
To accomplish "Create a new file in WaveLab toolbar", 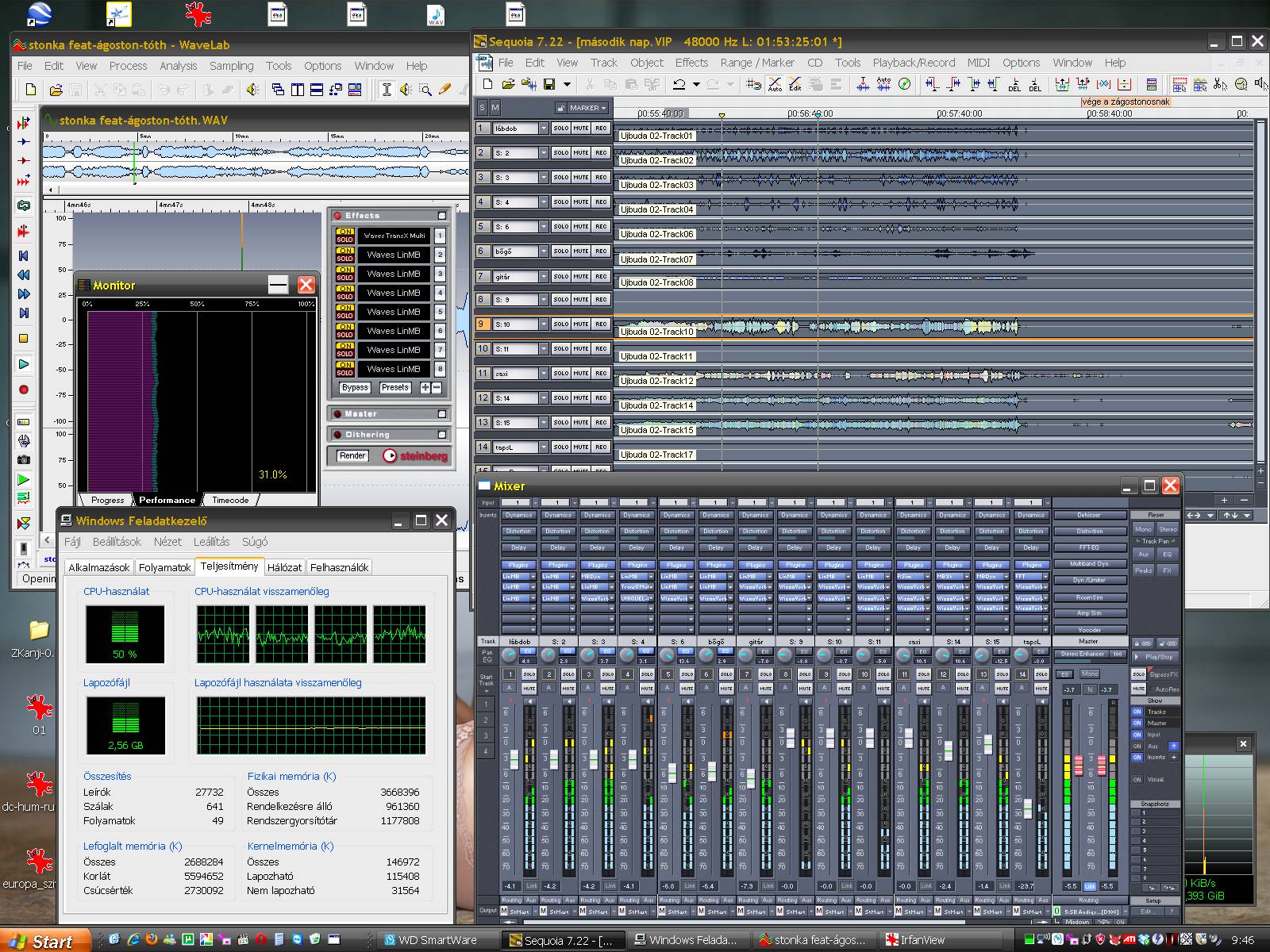I will coord(31,90).
